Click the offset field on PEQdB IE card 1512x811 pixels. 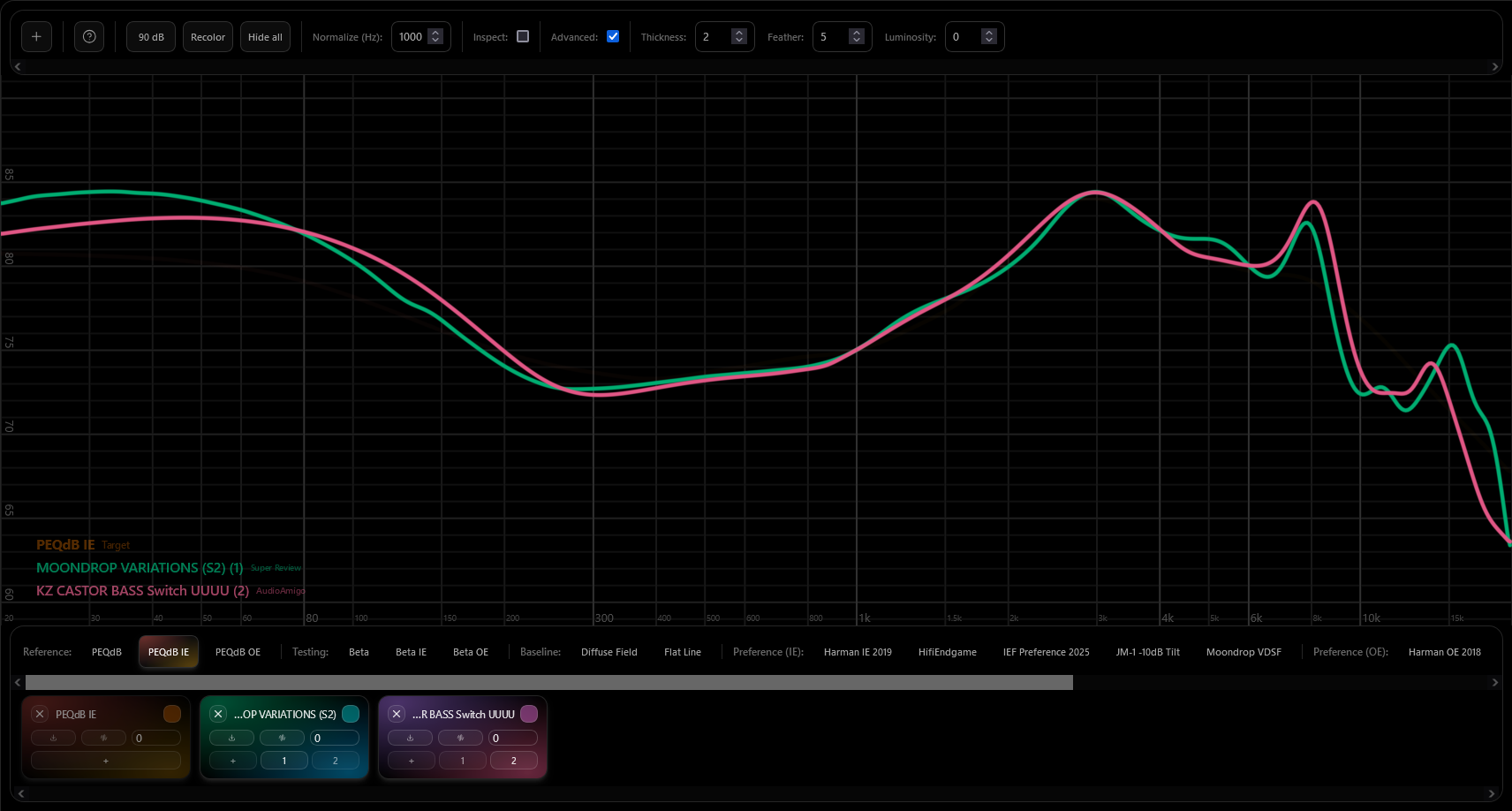point(156,738)
